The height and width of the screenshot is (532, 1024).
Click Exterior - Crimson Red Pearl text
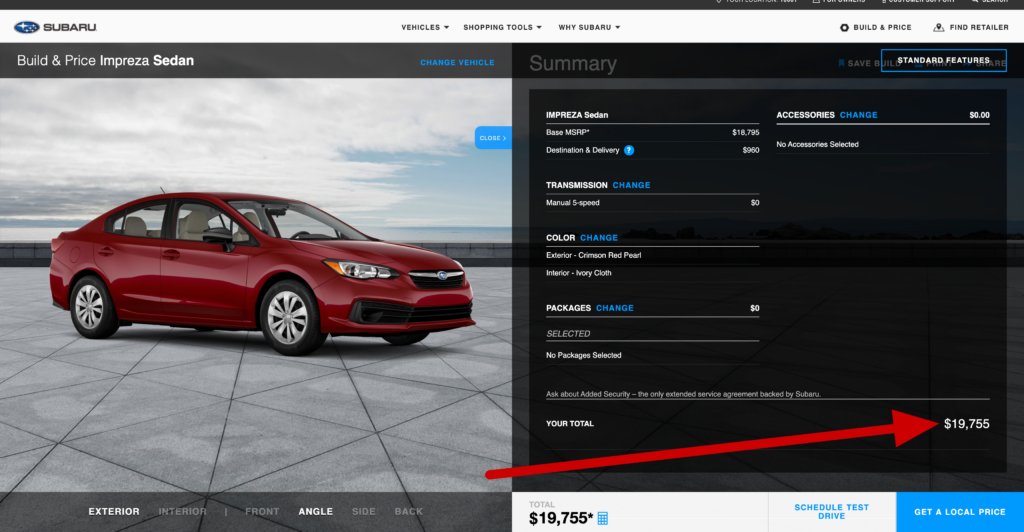click(594, 255)
